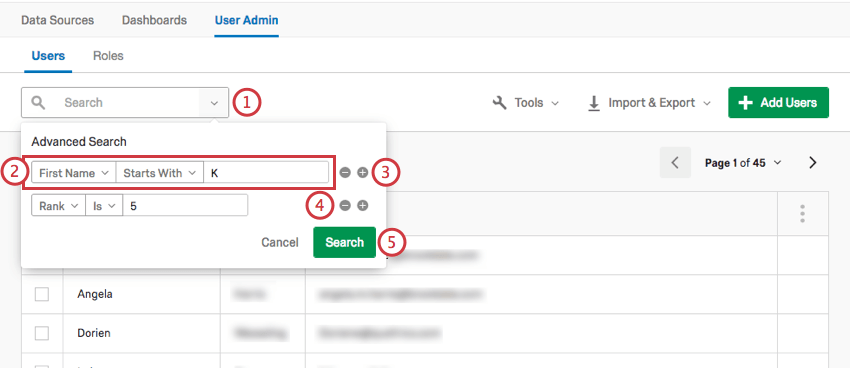Remove the First Name filter row with the minus icon
This screenshot has height=368, width=850.
tap(345, 173)
